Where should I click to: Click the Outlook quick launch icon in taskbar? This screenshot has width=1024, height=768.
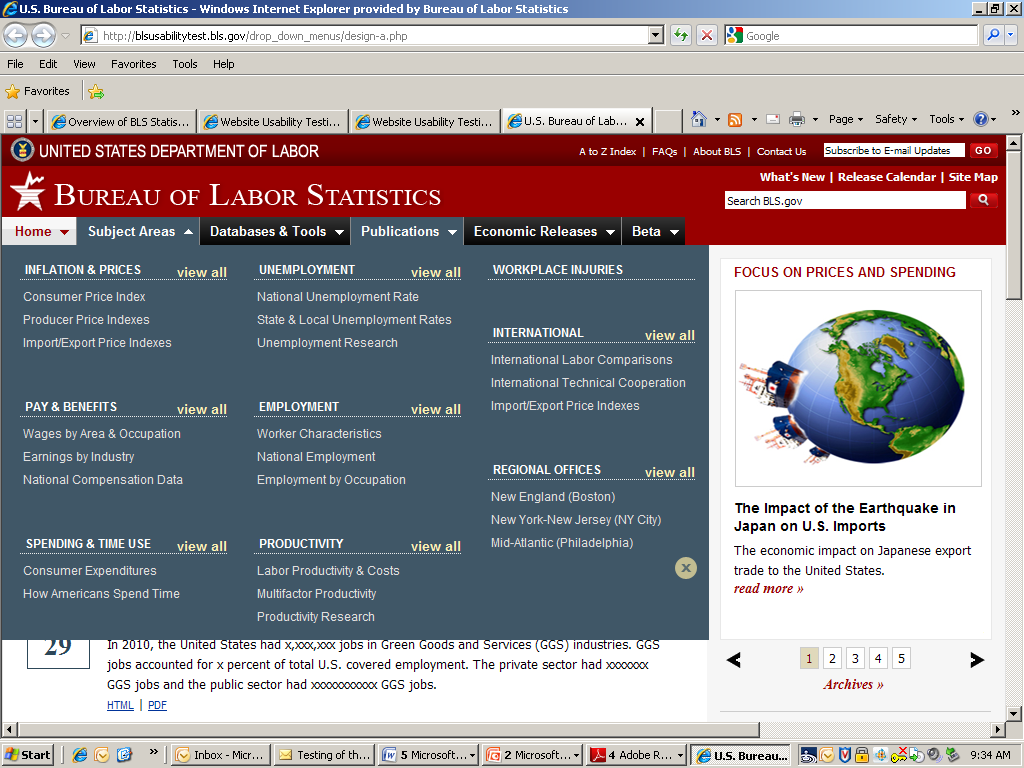point(102,755)
